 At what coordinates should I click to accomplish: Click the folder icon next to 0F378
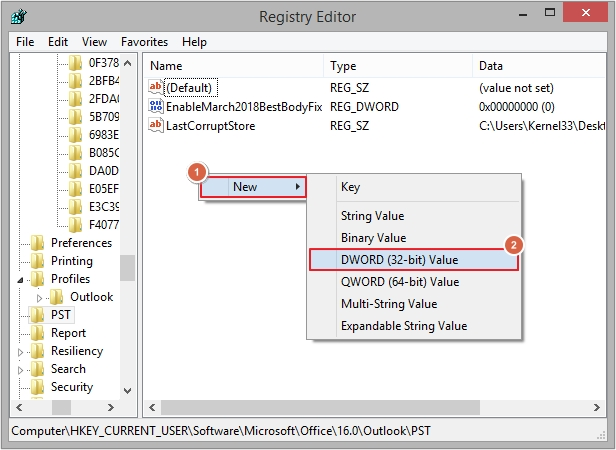(75, 62)
